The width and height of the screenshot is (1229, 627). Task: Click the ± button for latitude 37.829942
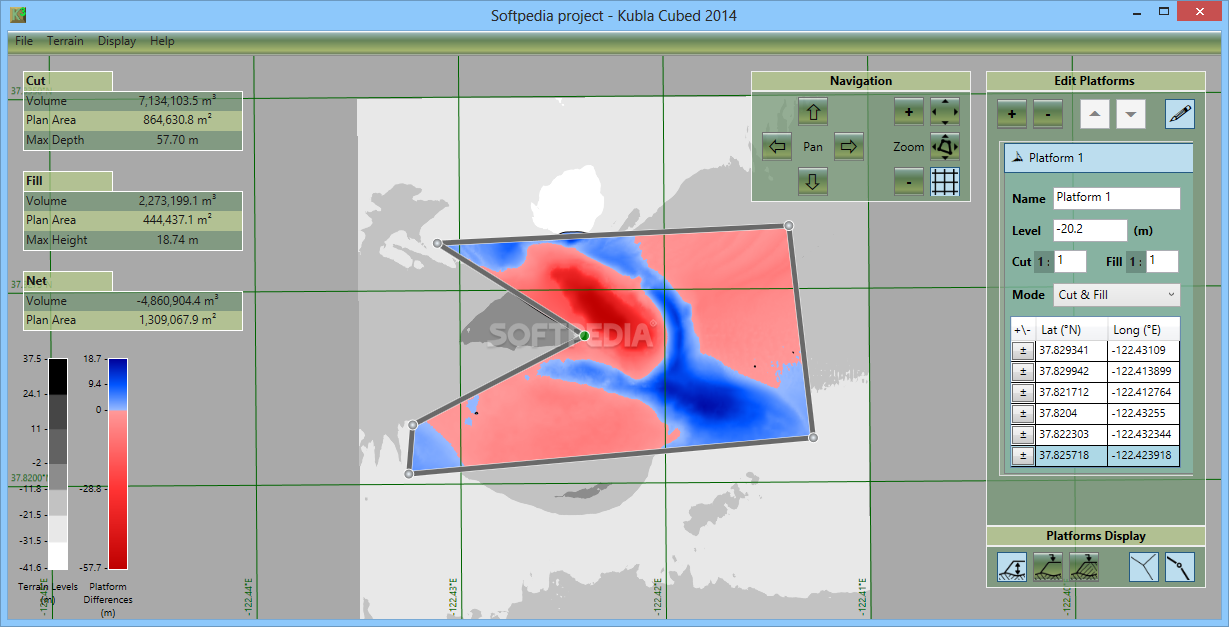coord(1023,371)
